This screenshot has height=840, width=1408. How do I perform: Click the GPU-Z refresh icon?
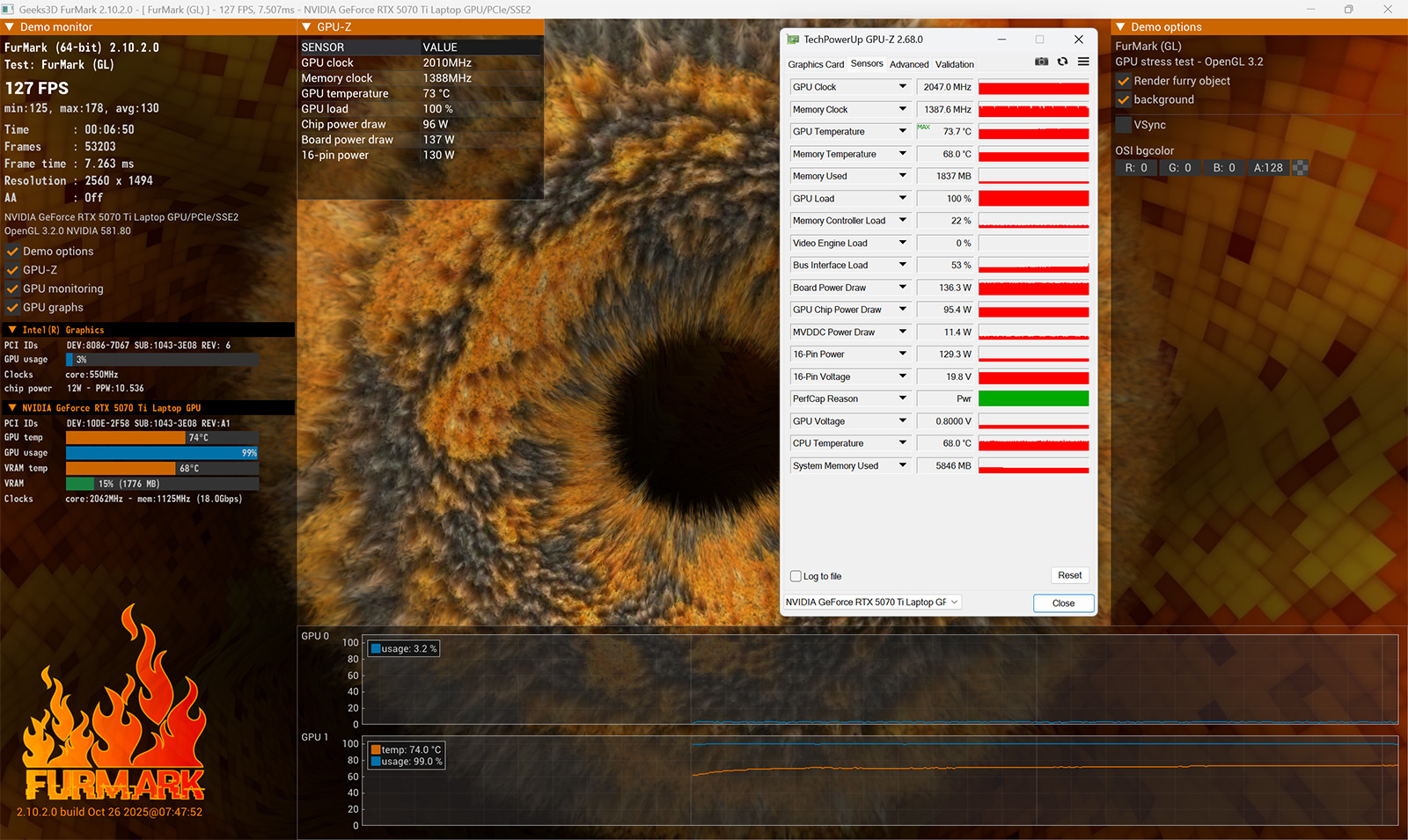(1062, 62)
